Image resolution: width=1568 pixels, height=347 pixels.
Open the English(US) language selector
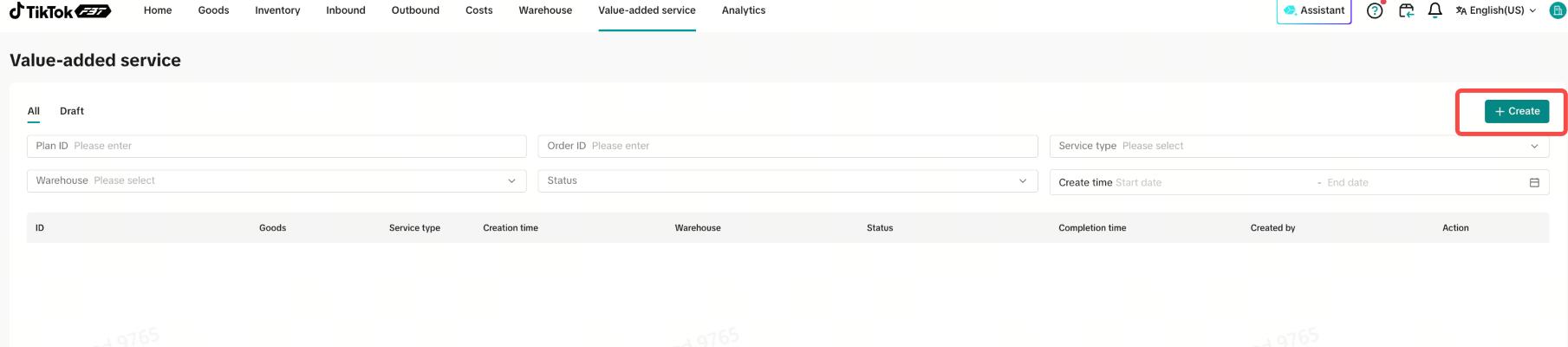pos(1495,10)
